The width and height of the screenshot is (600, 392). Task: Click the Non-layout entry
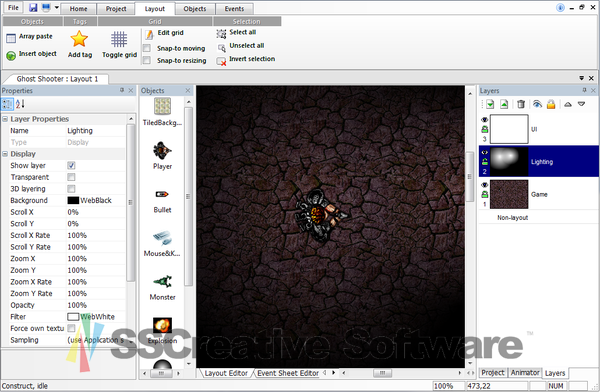click(512, 217)
